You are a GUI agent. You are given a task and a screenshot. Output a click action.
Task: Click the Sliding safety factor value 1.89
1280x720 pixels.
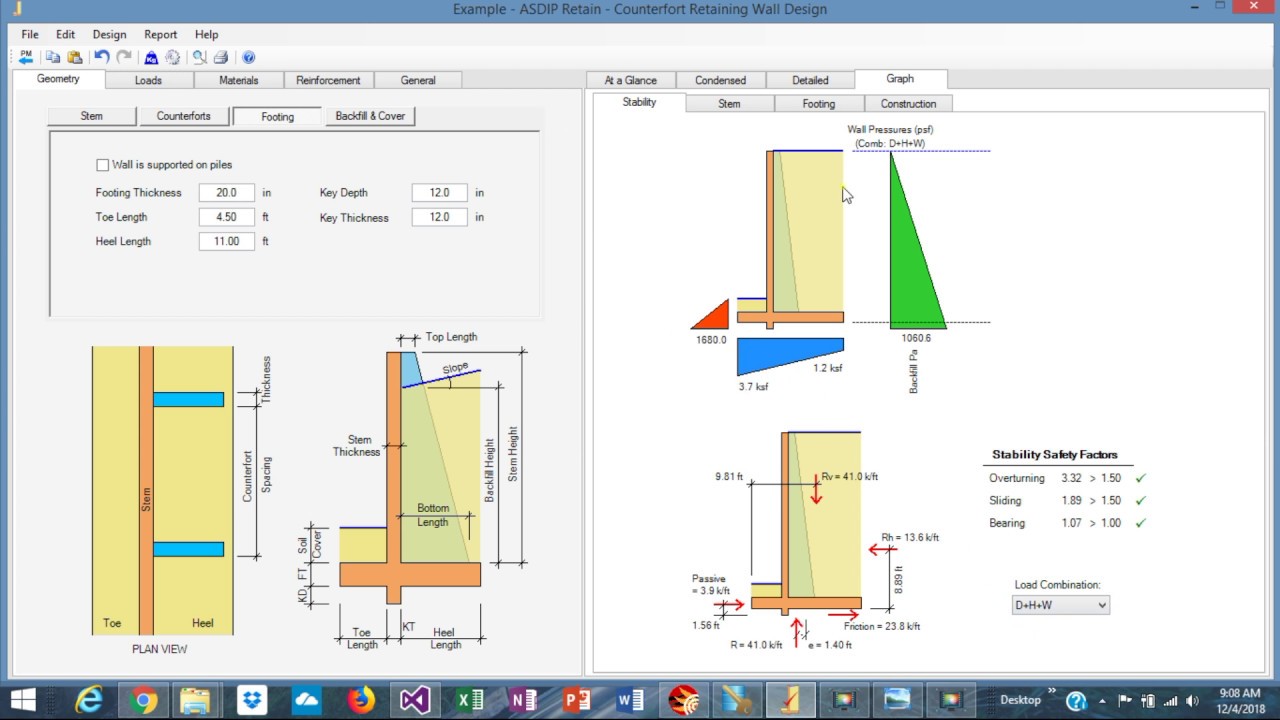(x=1071, y=501)
